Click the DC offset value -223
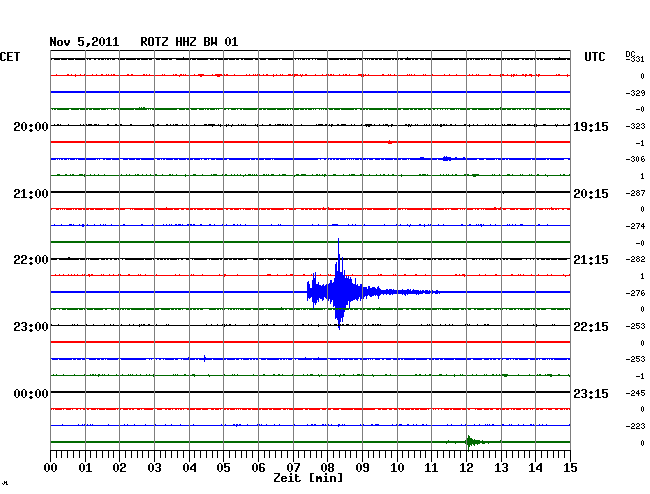The image size is (650, 494). pos(635,426)
